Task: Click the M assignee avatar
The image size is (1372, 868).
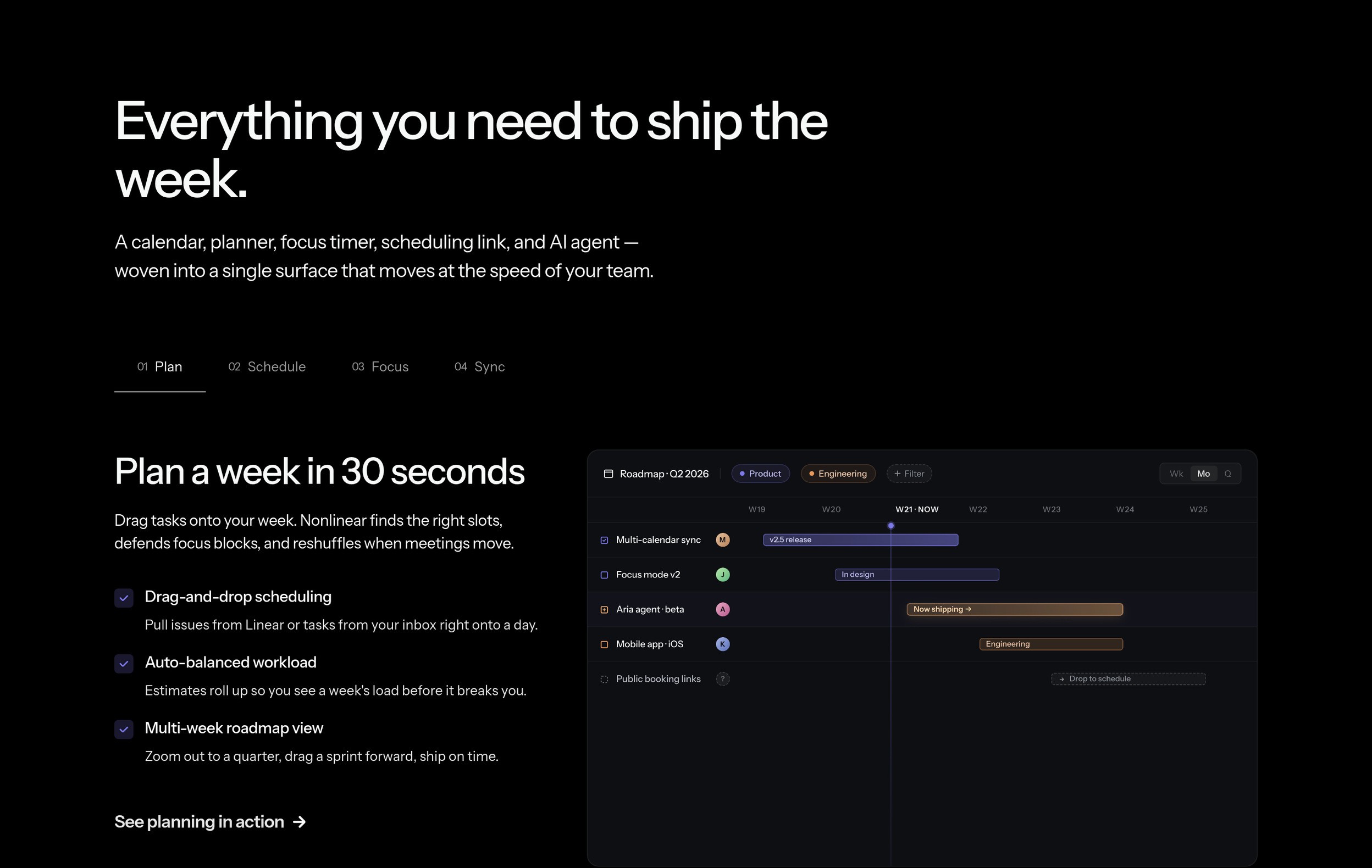Action: pyautogui.click(x=722, y=539)
